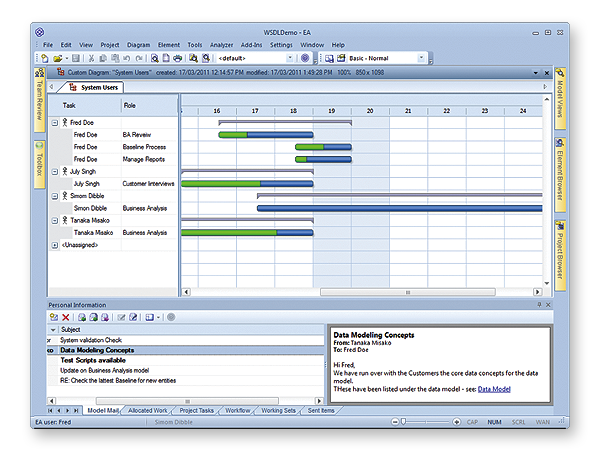The height and width of the screenshot is (451, 600).
Task: Open the Basic - Normal style dropdown
Action: click(x=380, y=58)
